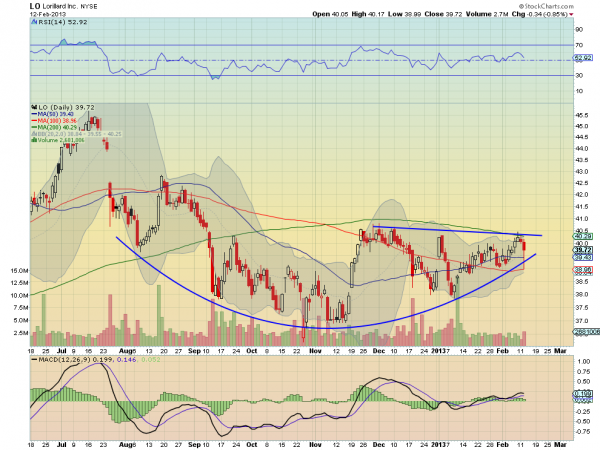Click the 'Chg -0.34 (-0.85%)' text

[540, 14]
